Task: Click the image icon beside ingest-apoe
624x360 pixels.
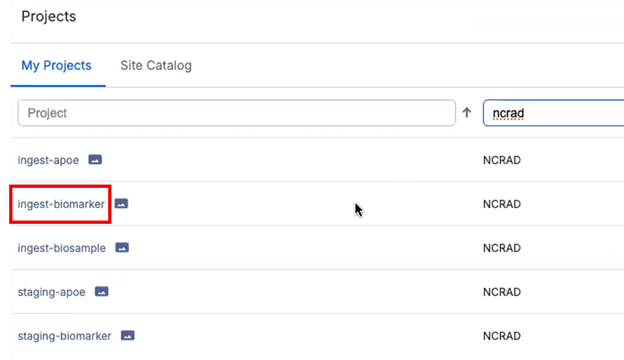Action: point(95,160)
